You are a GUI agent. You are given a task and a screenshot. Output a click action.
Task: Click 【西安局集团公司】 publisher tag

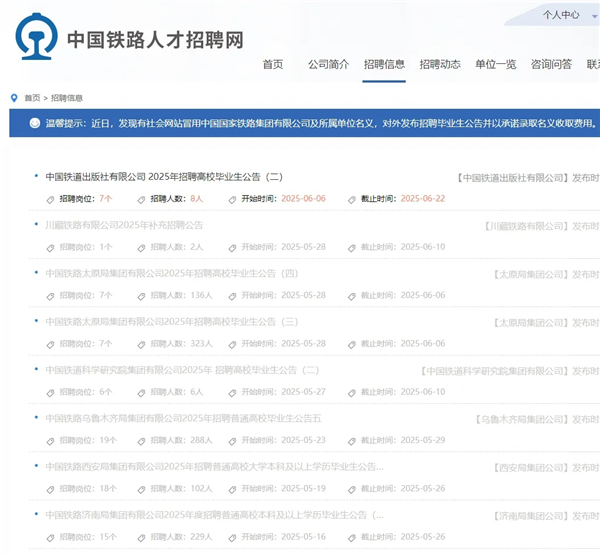coord(531,468)
